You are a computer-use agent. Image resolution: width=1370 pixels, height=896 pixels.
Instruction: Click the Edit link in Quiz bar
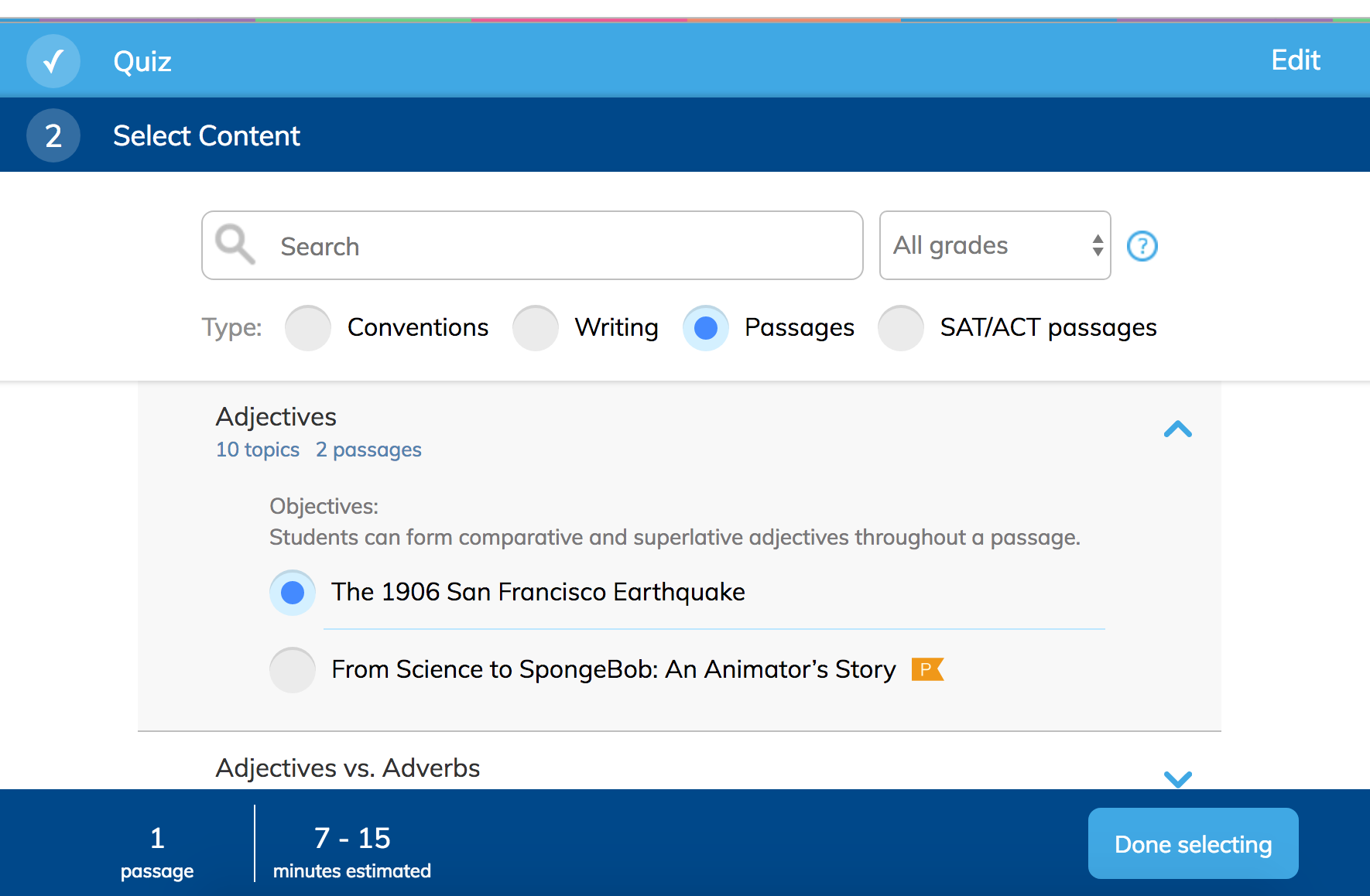[1295, 60]
